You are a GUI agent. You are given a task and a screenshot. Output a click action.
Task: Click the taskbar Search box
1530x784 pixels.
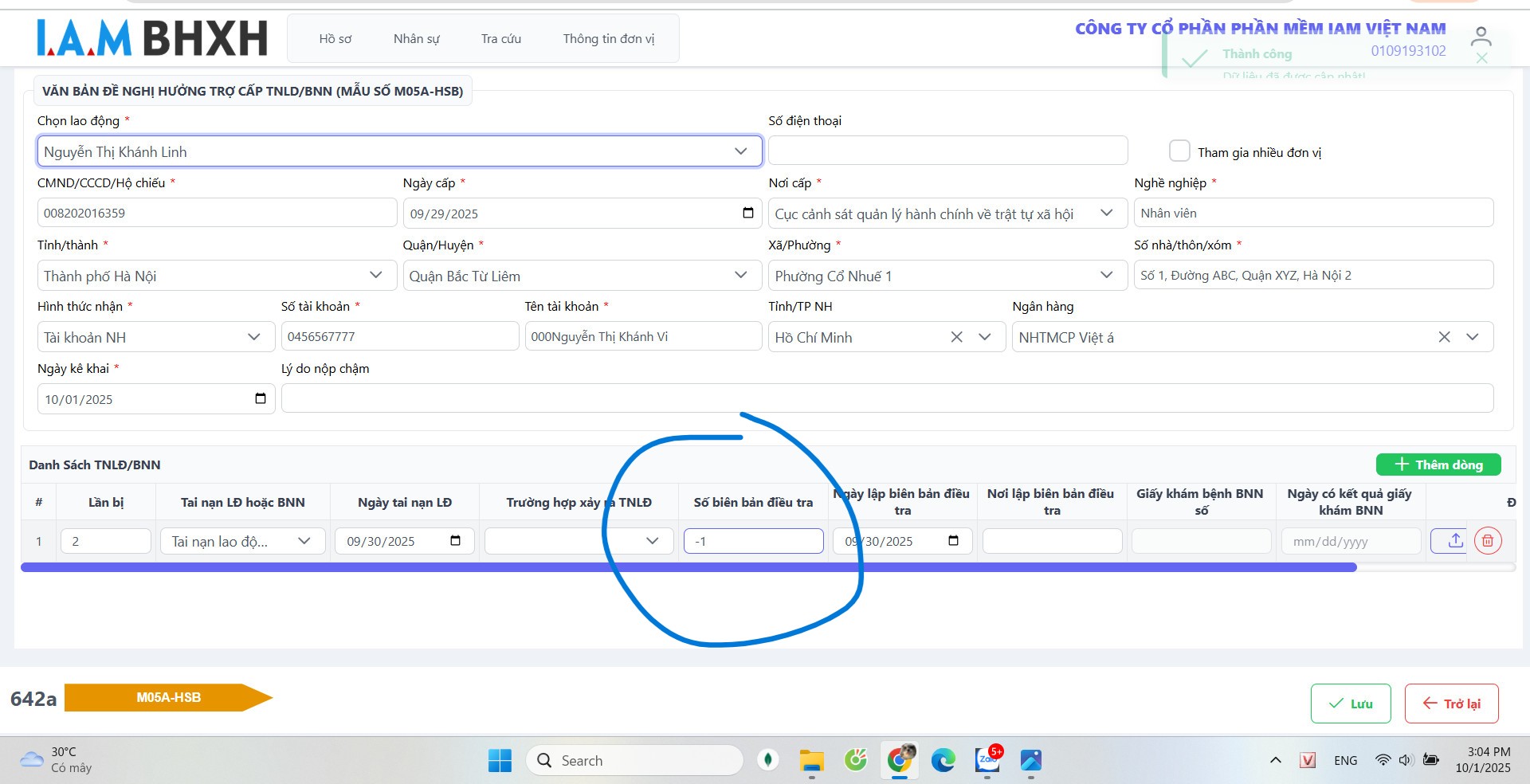tap(634, 761)
